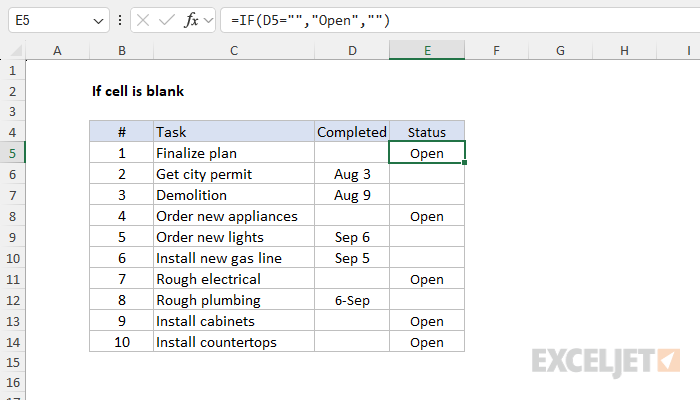
Task: Click the Name Box showing E5
Action: click(58, 20)
